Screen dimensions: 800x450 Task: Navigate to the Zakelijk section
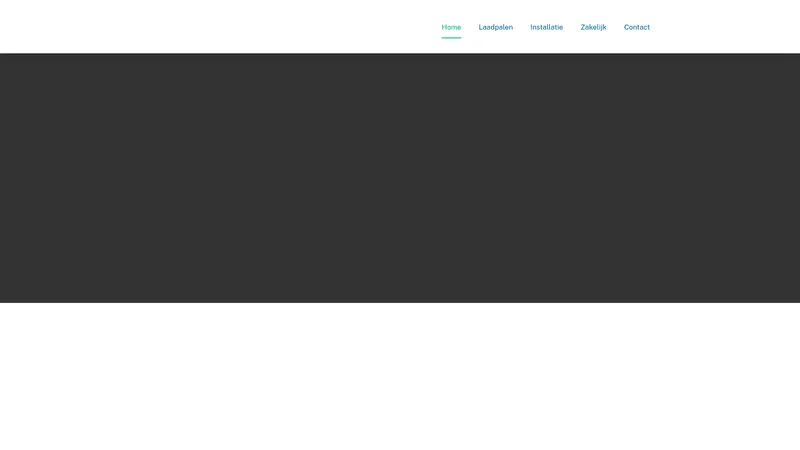coord(593,28)
